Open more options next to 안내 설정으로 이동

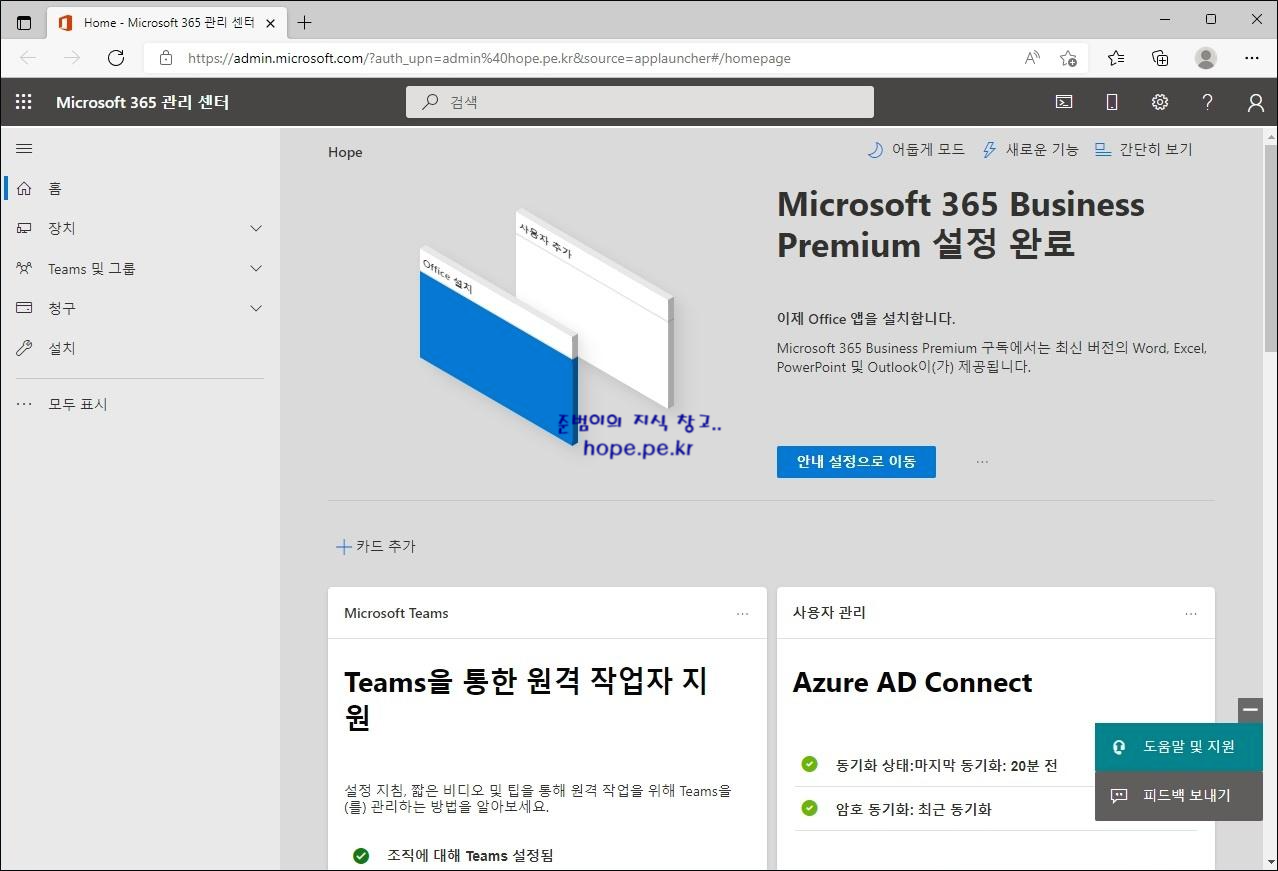982,462
